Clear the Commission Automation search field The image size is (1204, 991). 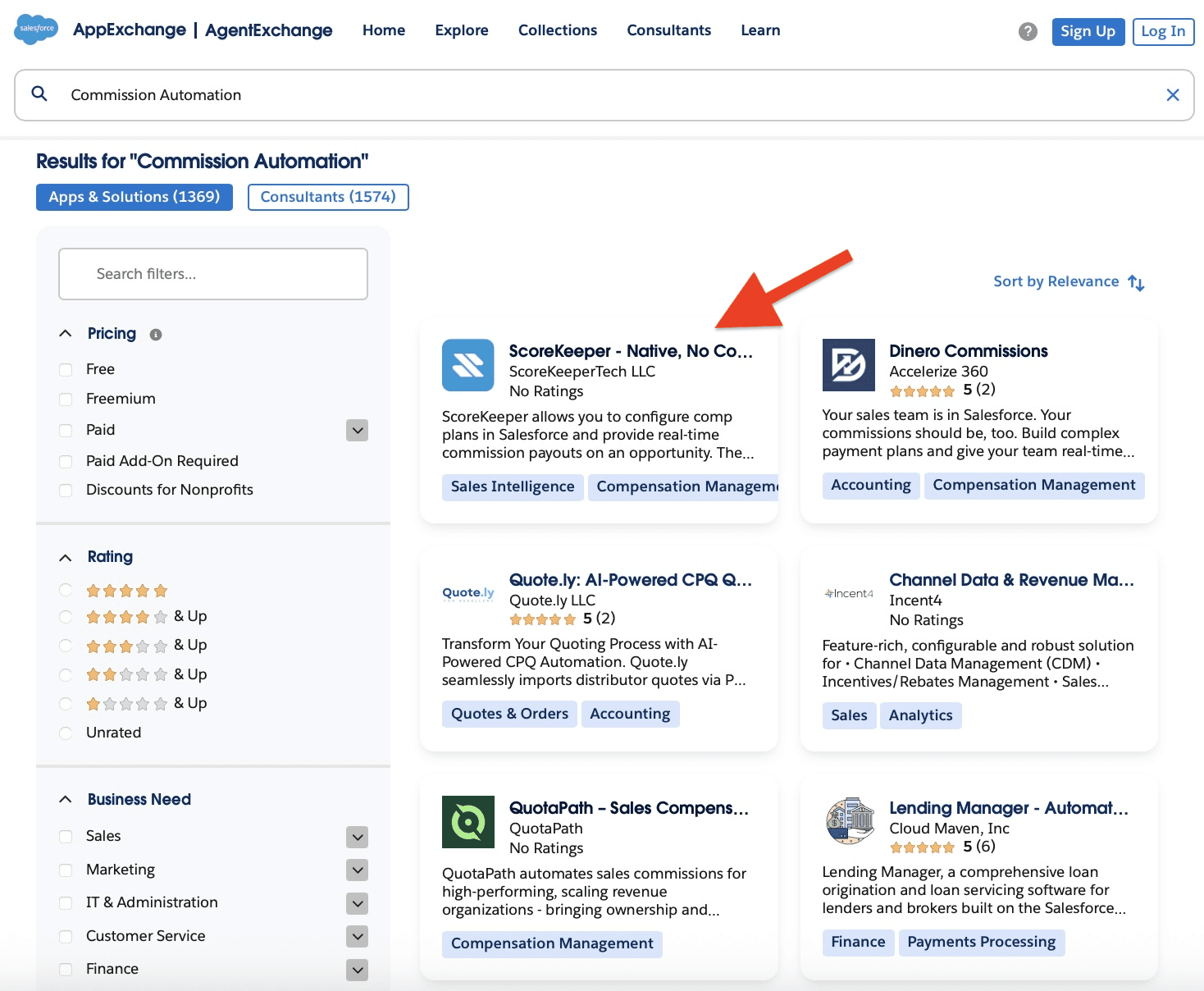pos(1173,95)
